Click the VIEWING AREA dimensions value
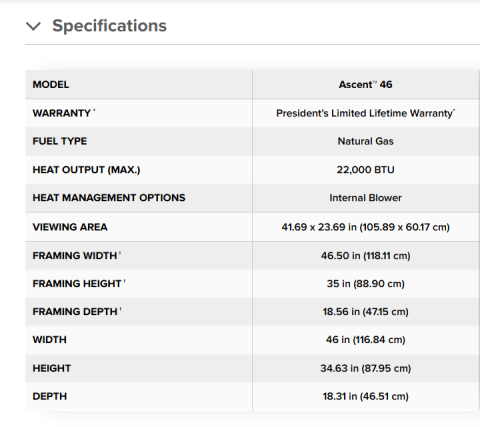 [366, 227]
